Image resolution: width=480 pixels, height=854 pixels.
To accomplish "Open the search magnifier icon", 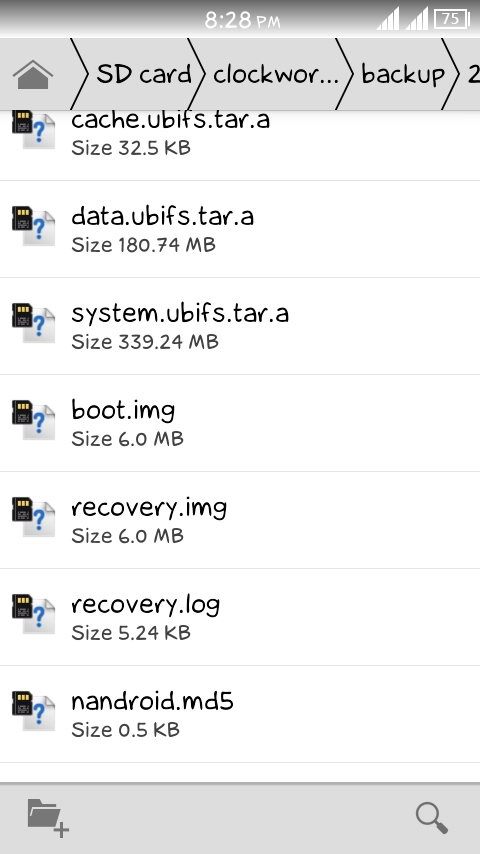I will 432,818.
